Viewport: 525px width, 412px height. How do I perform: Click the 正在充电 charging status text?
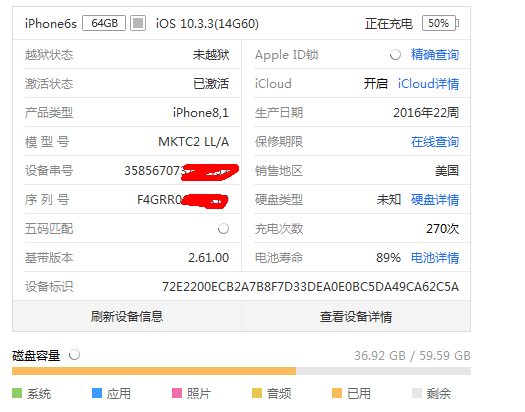(x=389, y=24)
